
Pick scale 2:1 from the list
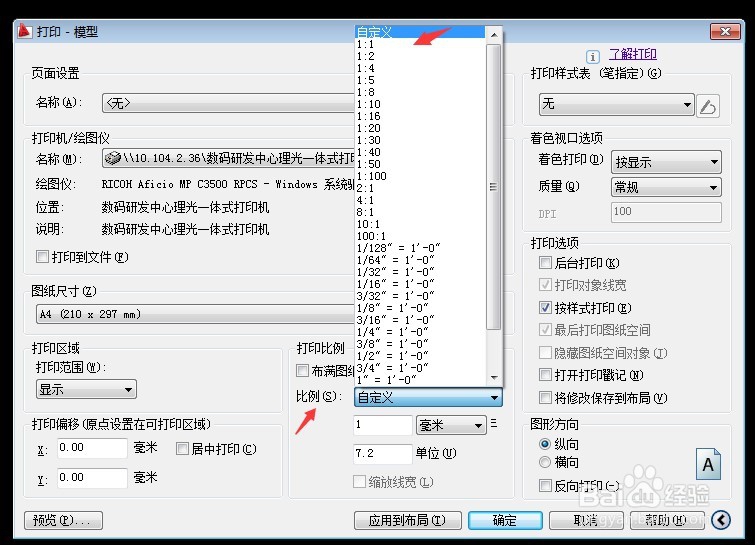[x=420, y=188]
